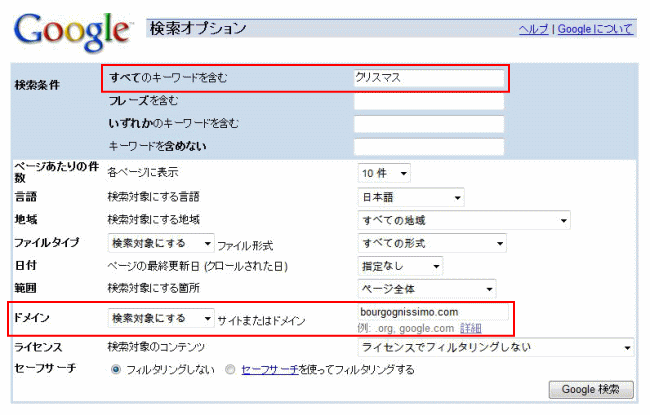
Task: Click the キーワードを含めない input field
Action: coord(429,146)
